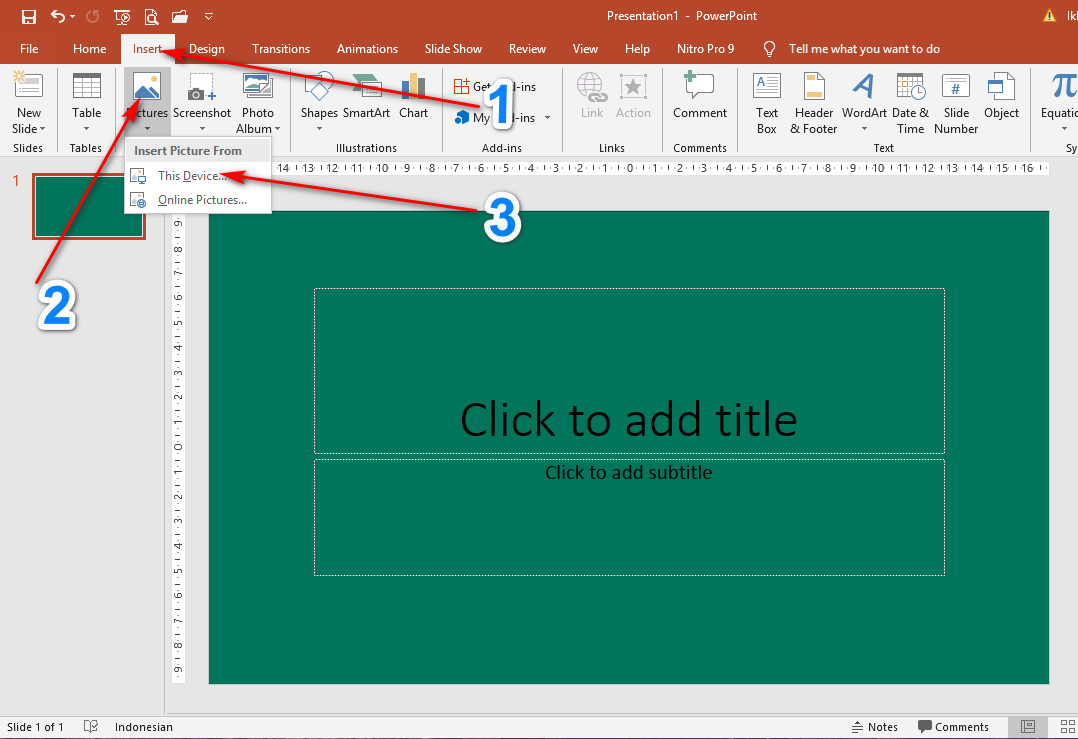Choose Online Pictures... from menu
1078x739 pixels.
click(198, 200)
